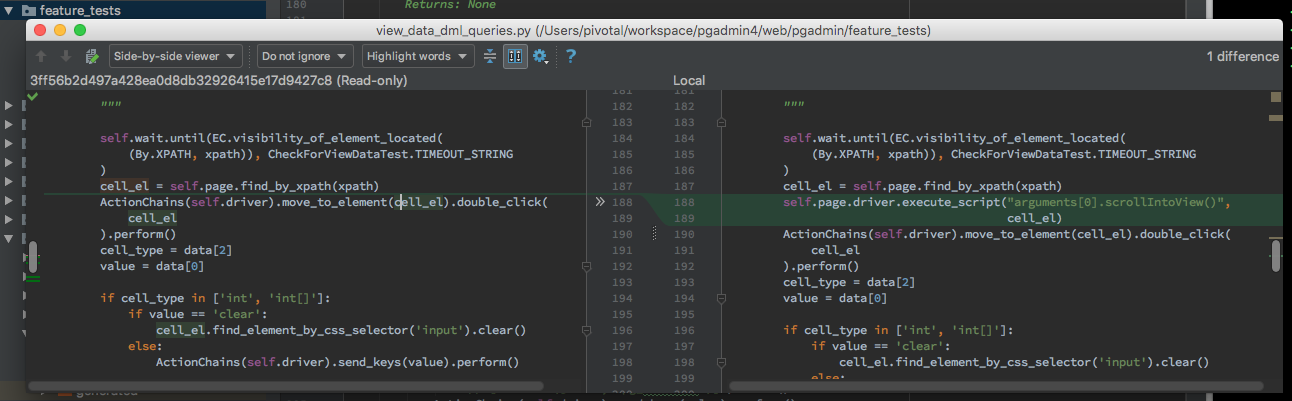Open the Side-by-side viewer dropdown
The height and width of the screenshot is (401, 1292).
(x=176, y=57)
